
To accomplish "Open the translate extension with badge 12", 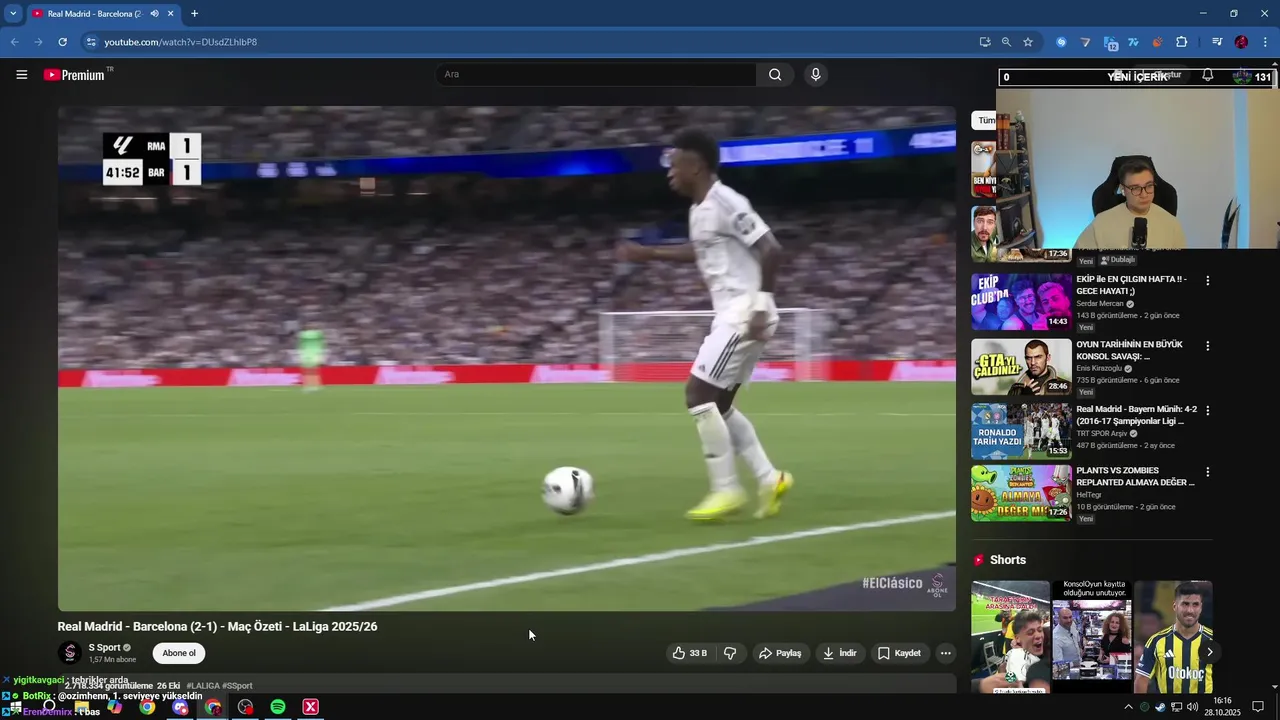I will coord(1110,42).
